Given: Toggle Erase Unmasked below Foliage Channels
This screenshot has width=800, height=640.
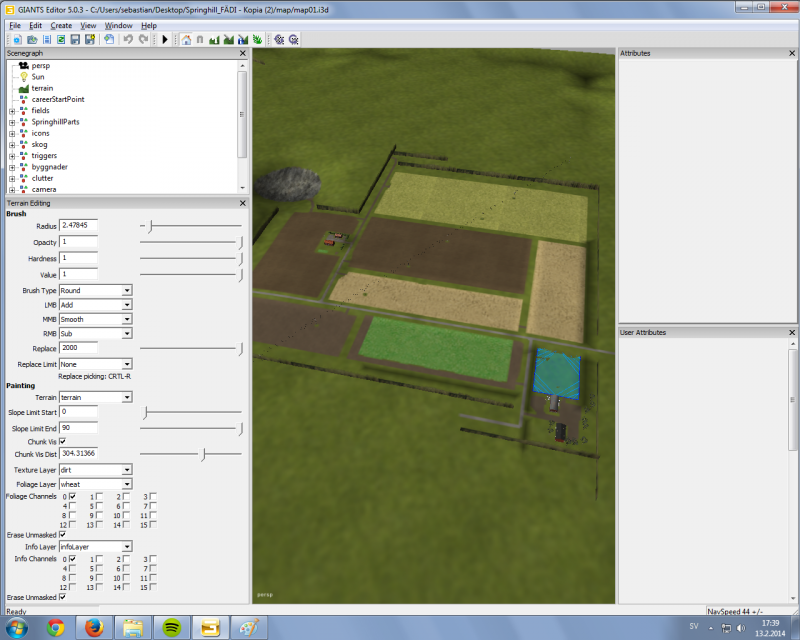Looking at the screenshot, I should pyautogui.click(x=62, y=534).
